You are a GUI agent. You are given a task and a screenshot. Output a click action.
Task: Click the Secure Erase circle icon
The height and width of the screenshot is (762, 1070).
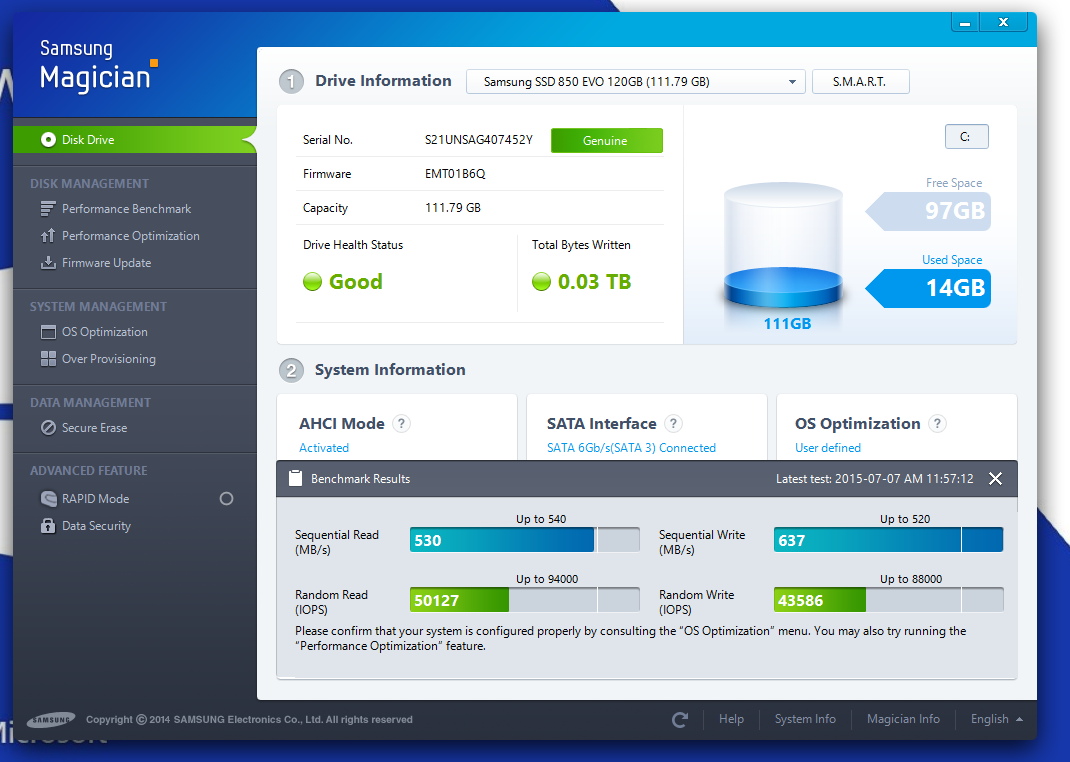click(x=48, y=428)
